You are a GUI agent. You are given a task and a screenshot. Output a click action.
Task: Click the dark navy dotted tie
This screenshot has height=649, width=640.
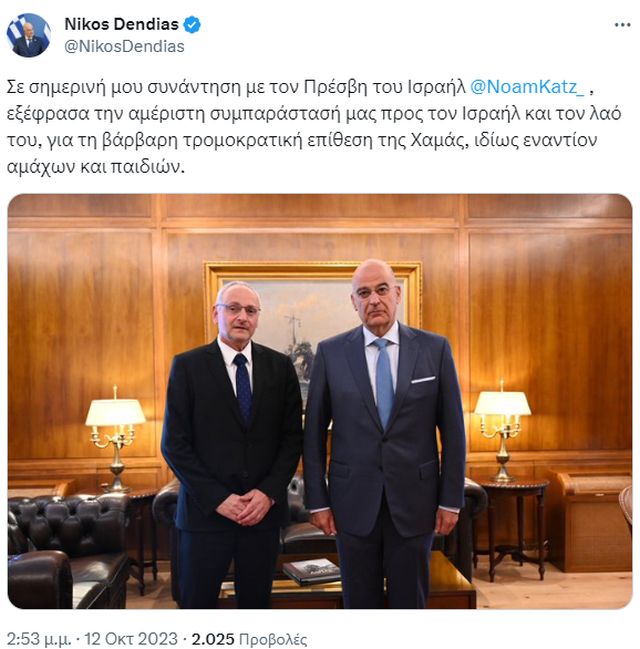tap(243, 389)
